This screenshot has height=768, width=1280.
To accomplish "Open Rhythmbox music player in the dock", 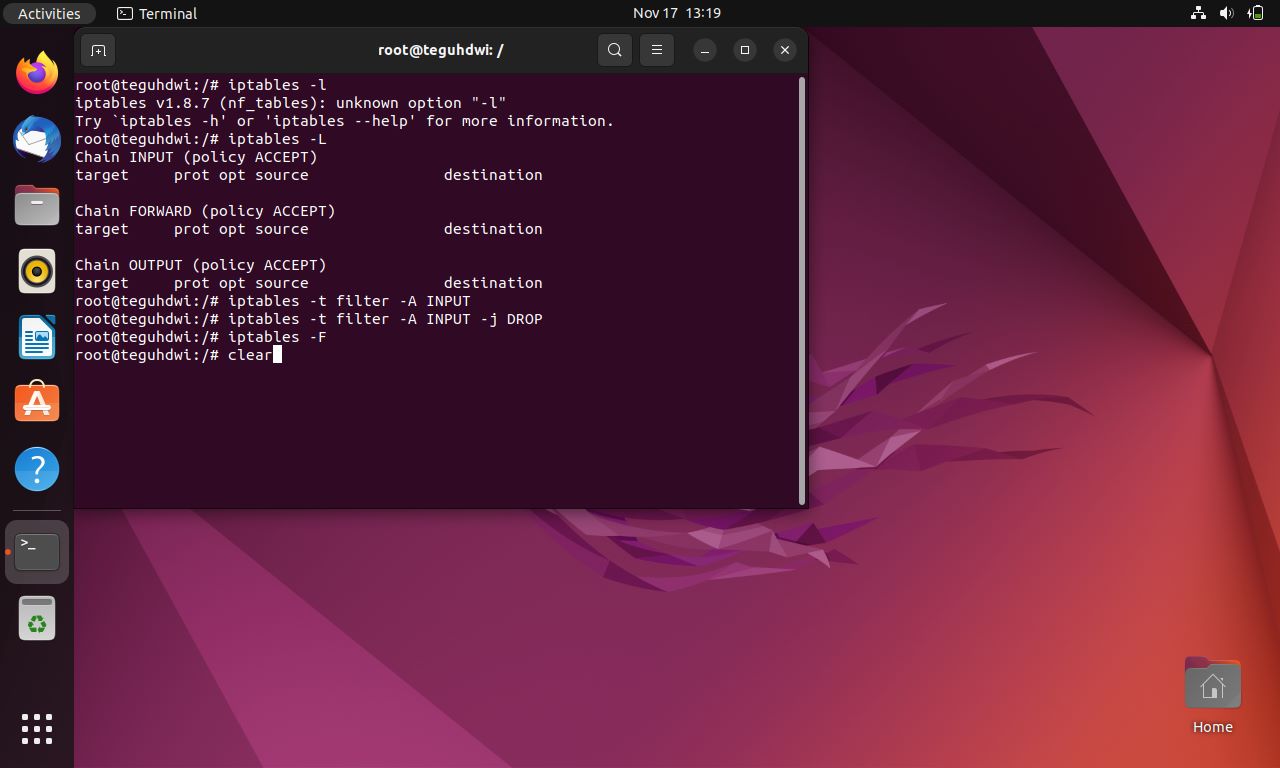I will 37,271.
